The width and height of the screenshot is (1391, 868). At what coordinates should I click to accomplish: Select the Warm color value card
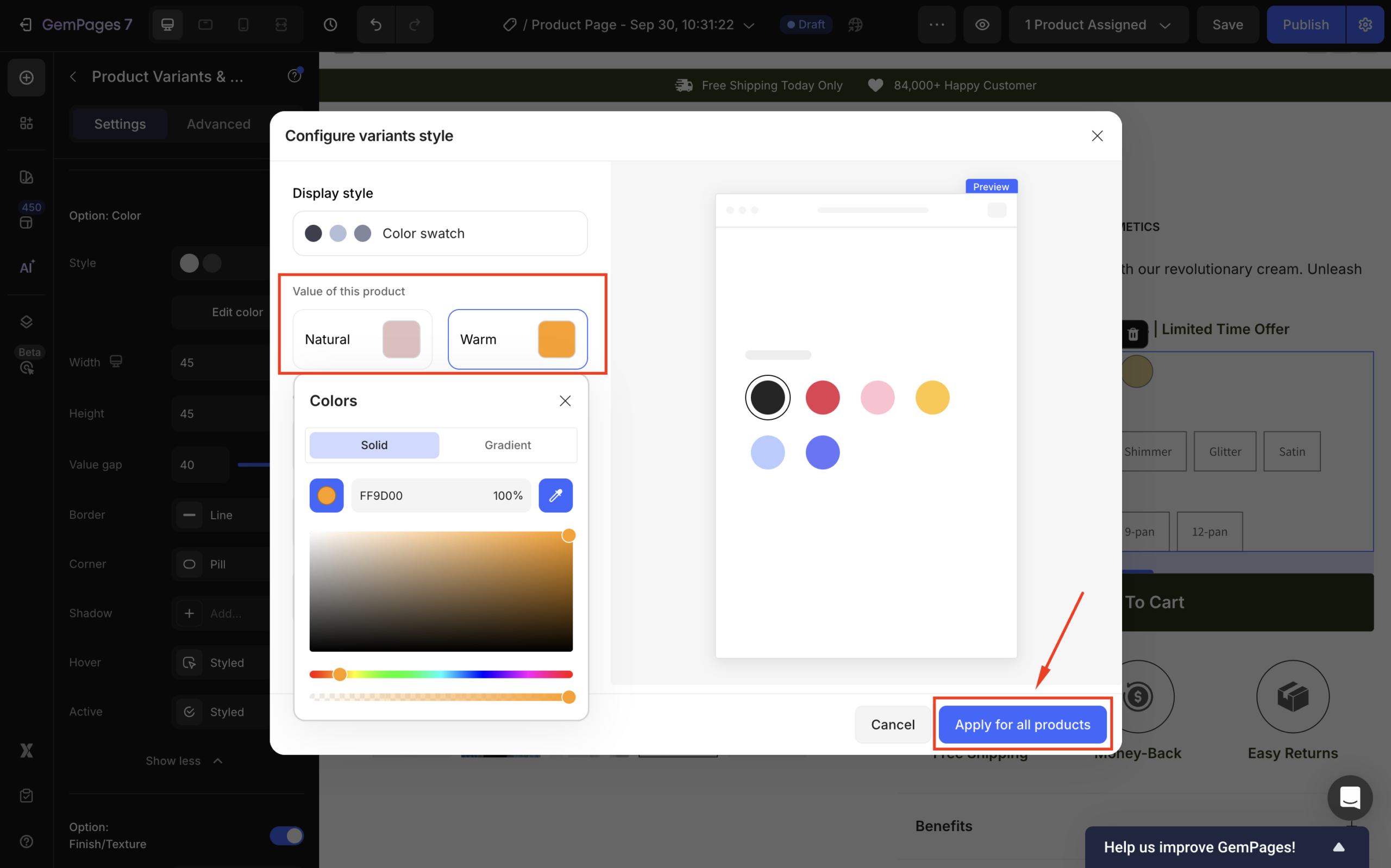point(517,339)
